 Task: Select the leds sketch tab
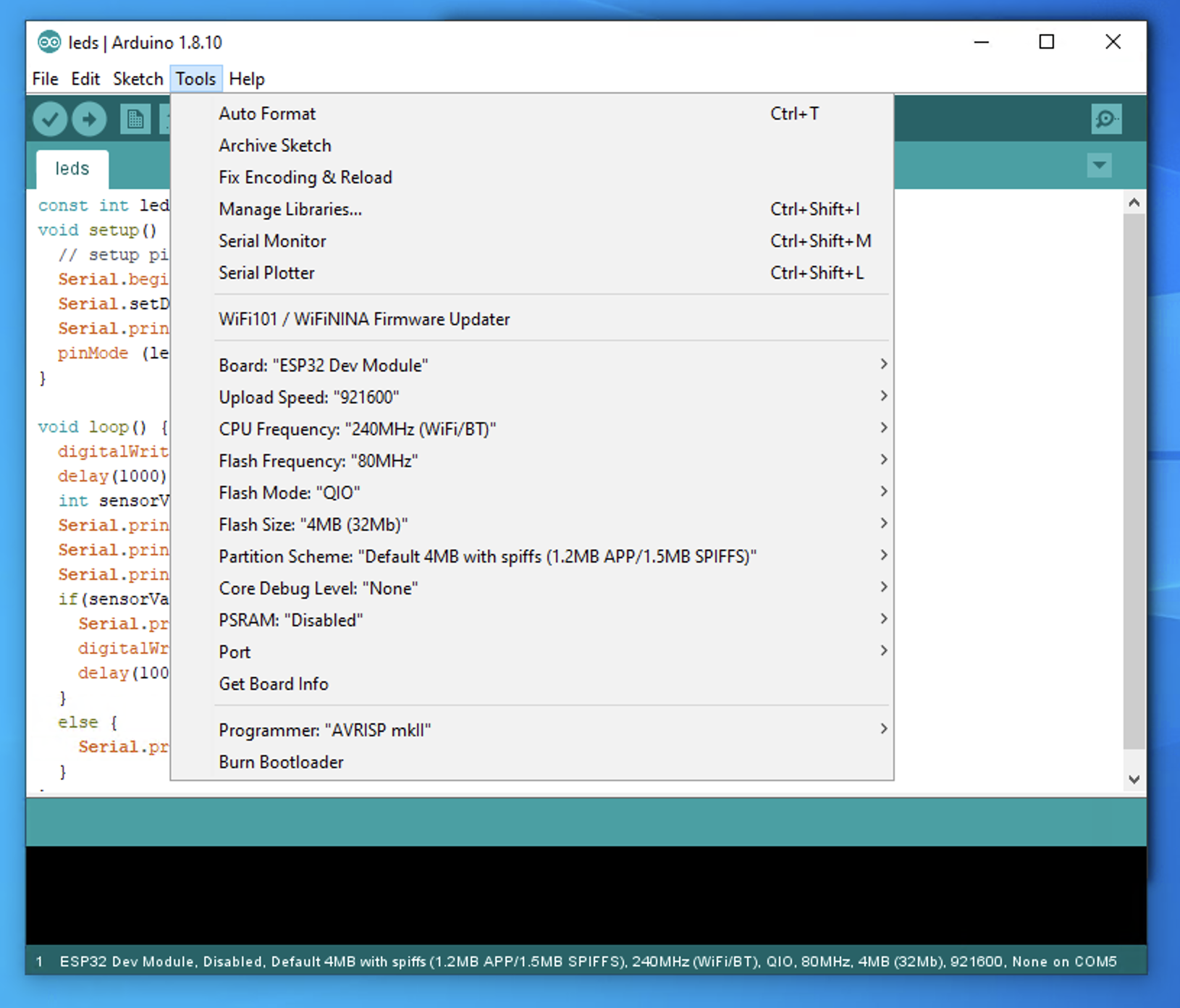click(x=72, y=169)
